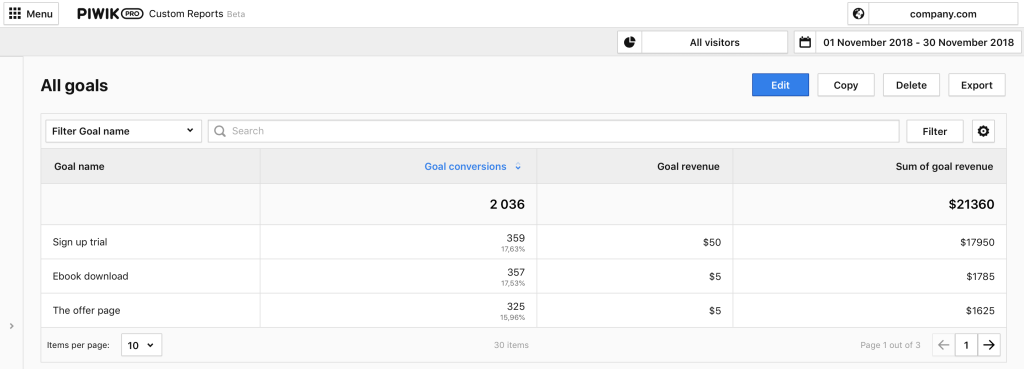This screenshot has height=369, width=1024.
Task: Click the calendar date icon
Action: (x=805, y=42)
